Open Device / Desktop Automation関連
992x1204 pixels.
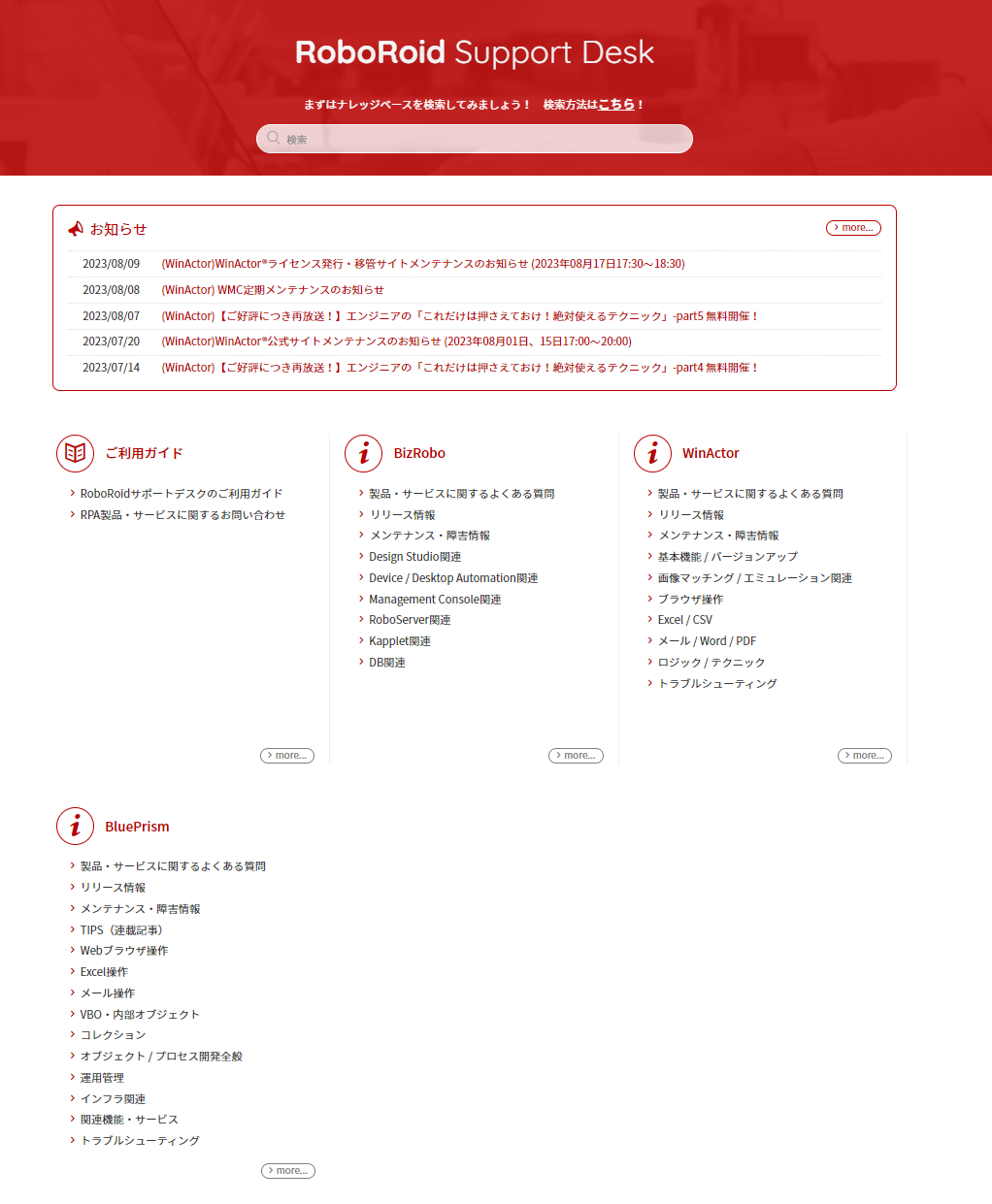point(453,578)
